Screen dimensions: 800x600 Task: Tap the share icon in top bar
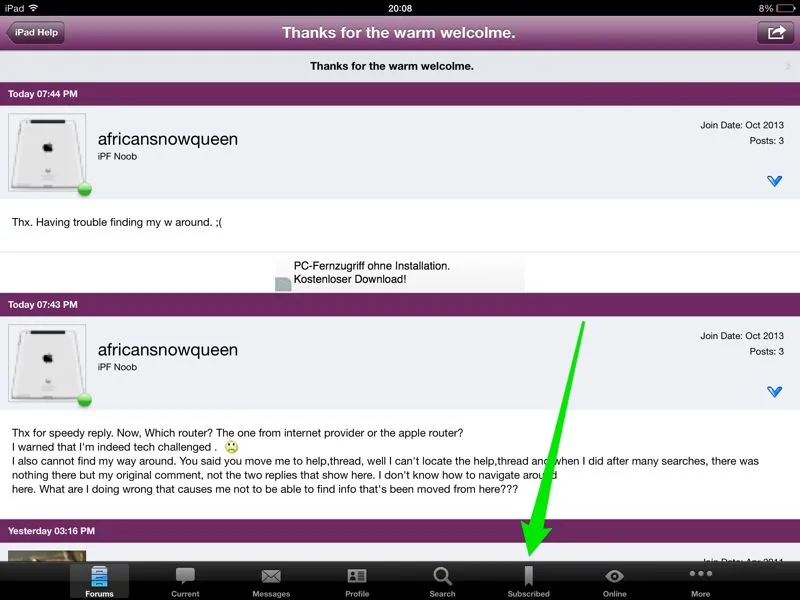pyautogui.click(x=775, y=32)
